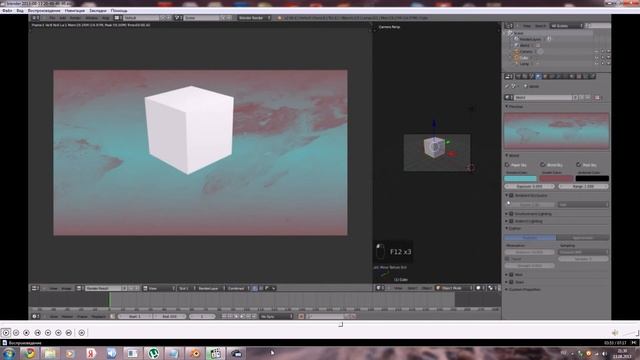The width and height of the screenshot is (640, 360).
Task: Open the Physics properties tab
Action: coord(593,76)
